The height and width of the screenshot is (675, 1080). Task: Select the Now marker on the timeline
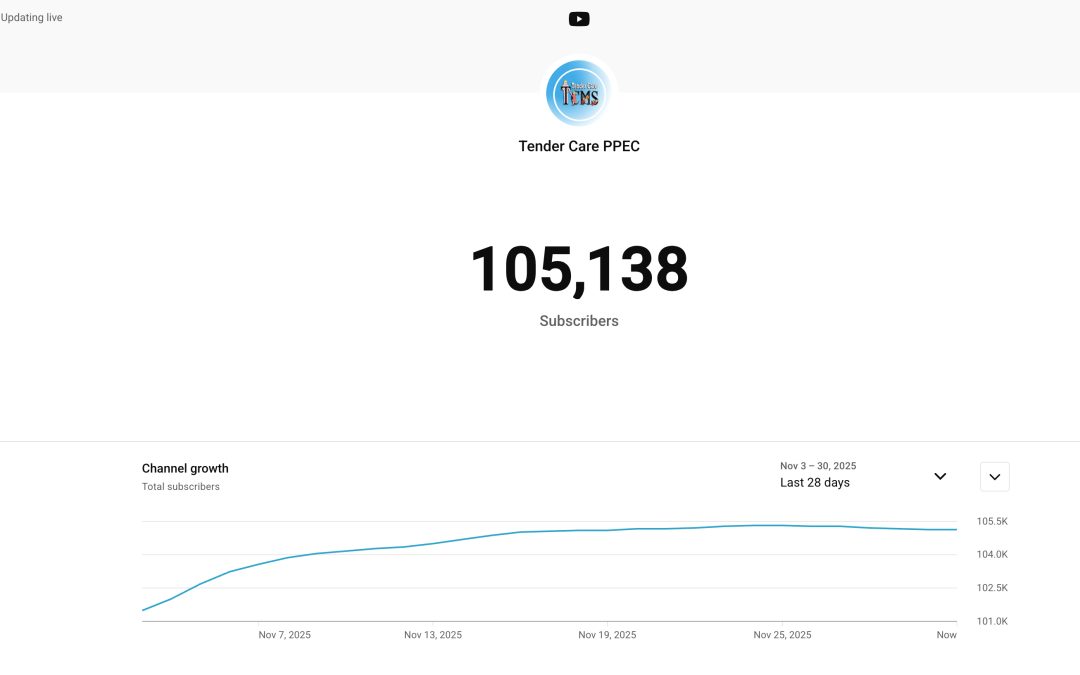tap(946, 634)
